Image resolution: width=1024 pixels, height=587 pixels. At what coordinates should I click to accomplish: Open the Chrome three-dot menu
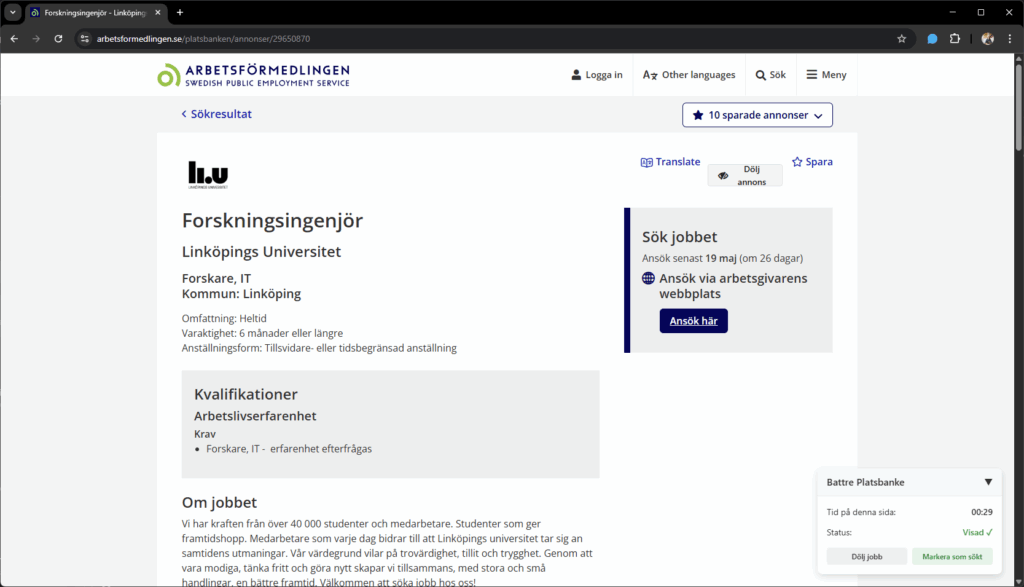tap(1010, 39)
